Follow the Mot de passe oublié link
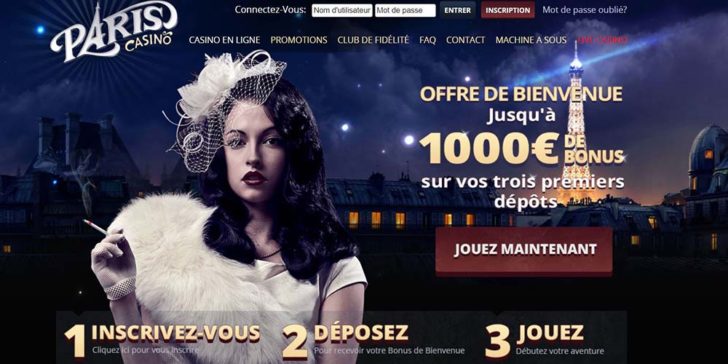 [x=584, y=9]
